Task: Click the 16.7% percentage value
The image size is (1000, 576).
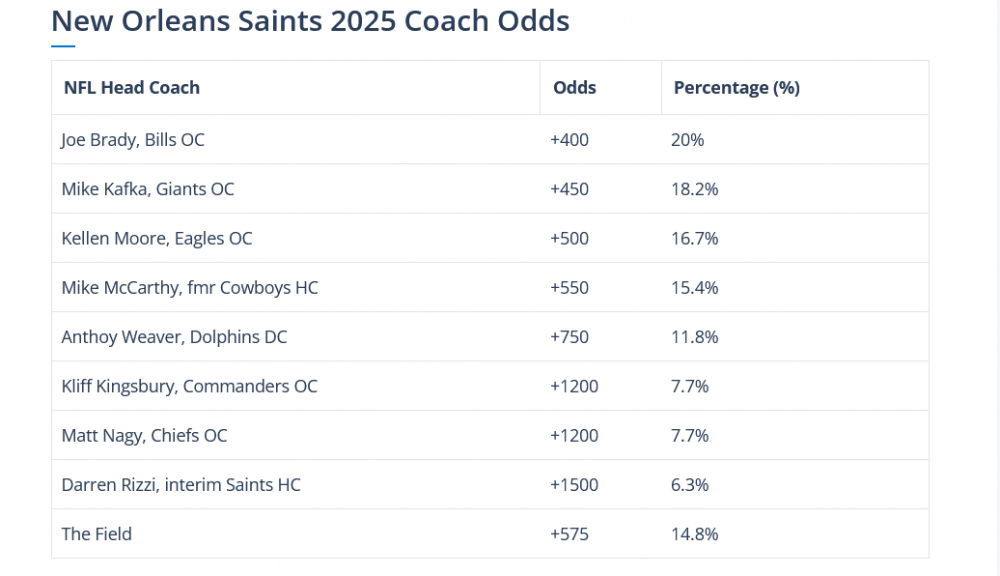Action: [x=695, y=238]
